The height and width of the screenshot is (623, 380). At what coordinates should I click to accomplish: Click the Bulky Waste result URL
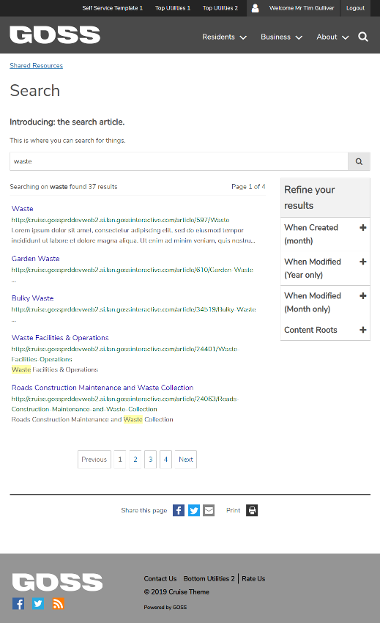[134, 310]
